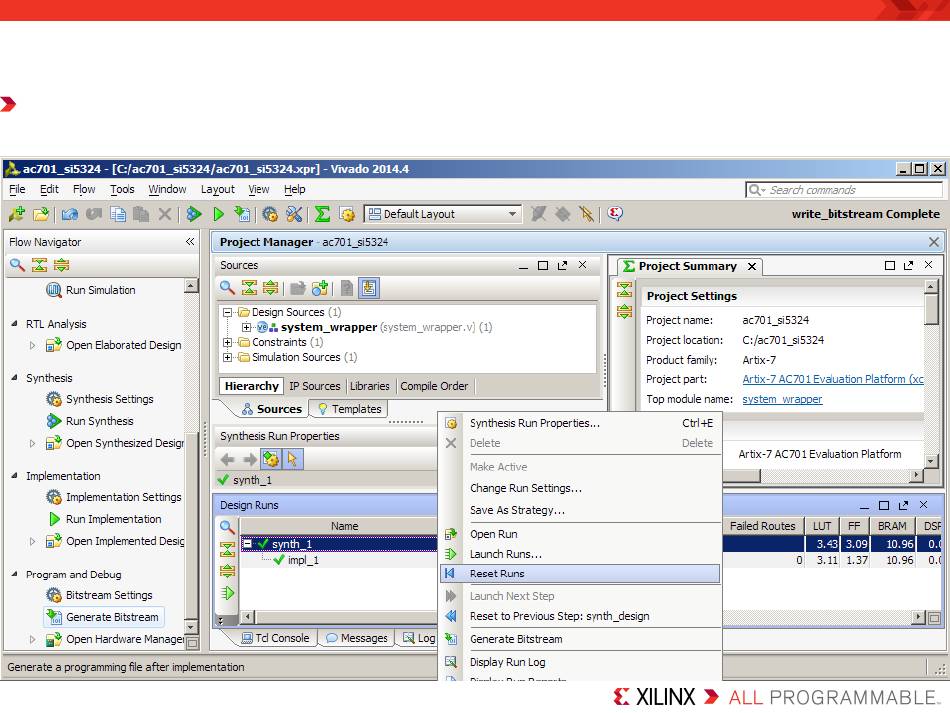Collapse the Design Sources tree node

click(x=227, y=313)
